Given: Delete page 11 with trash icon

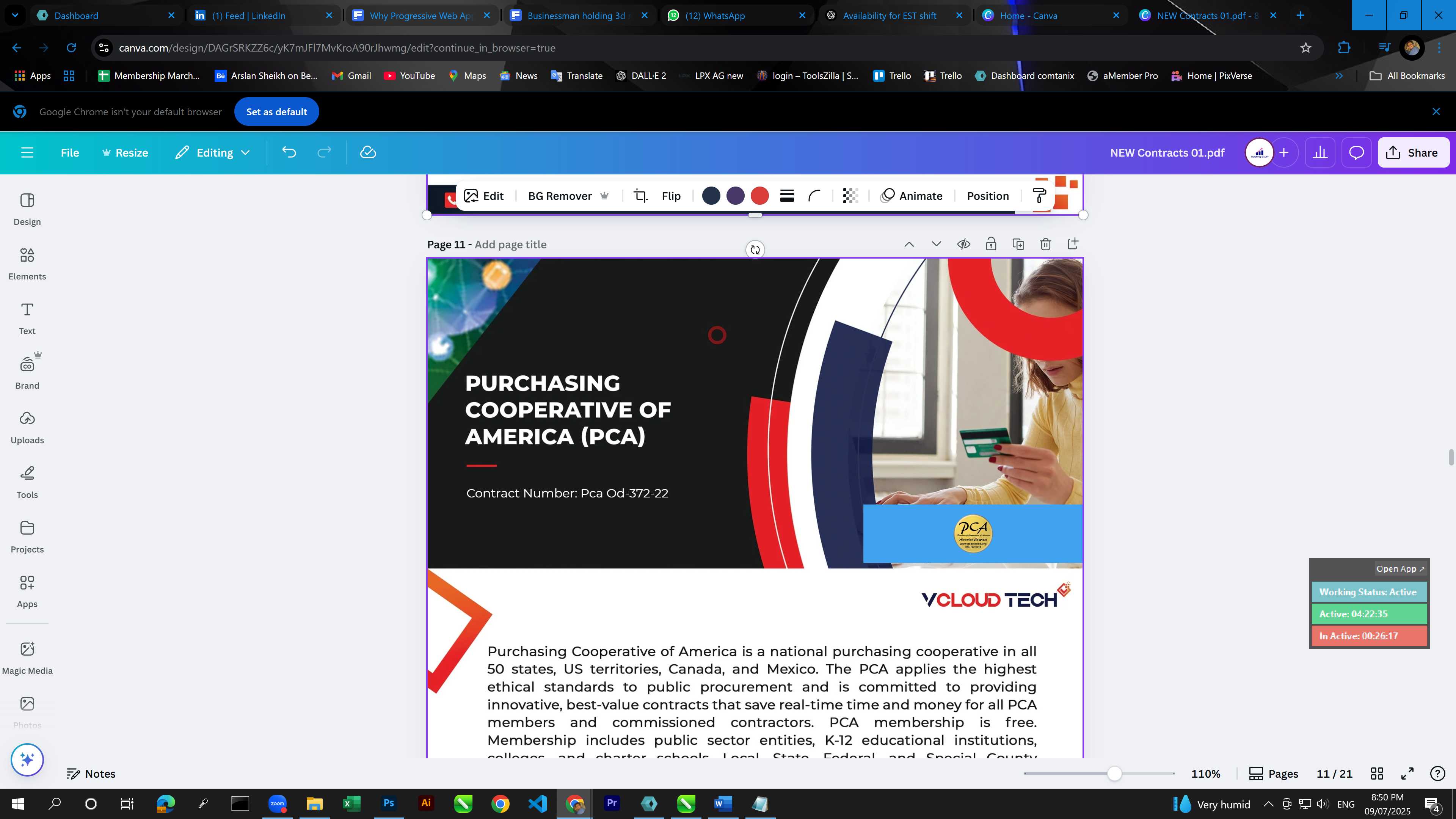Looking at the screenshot, I should [x=1045, y=244].
